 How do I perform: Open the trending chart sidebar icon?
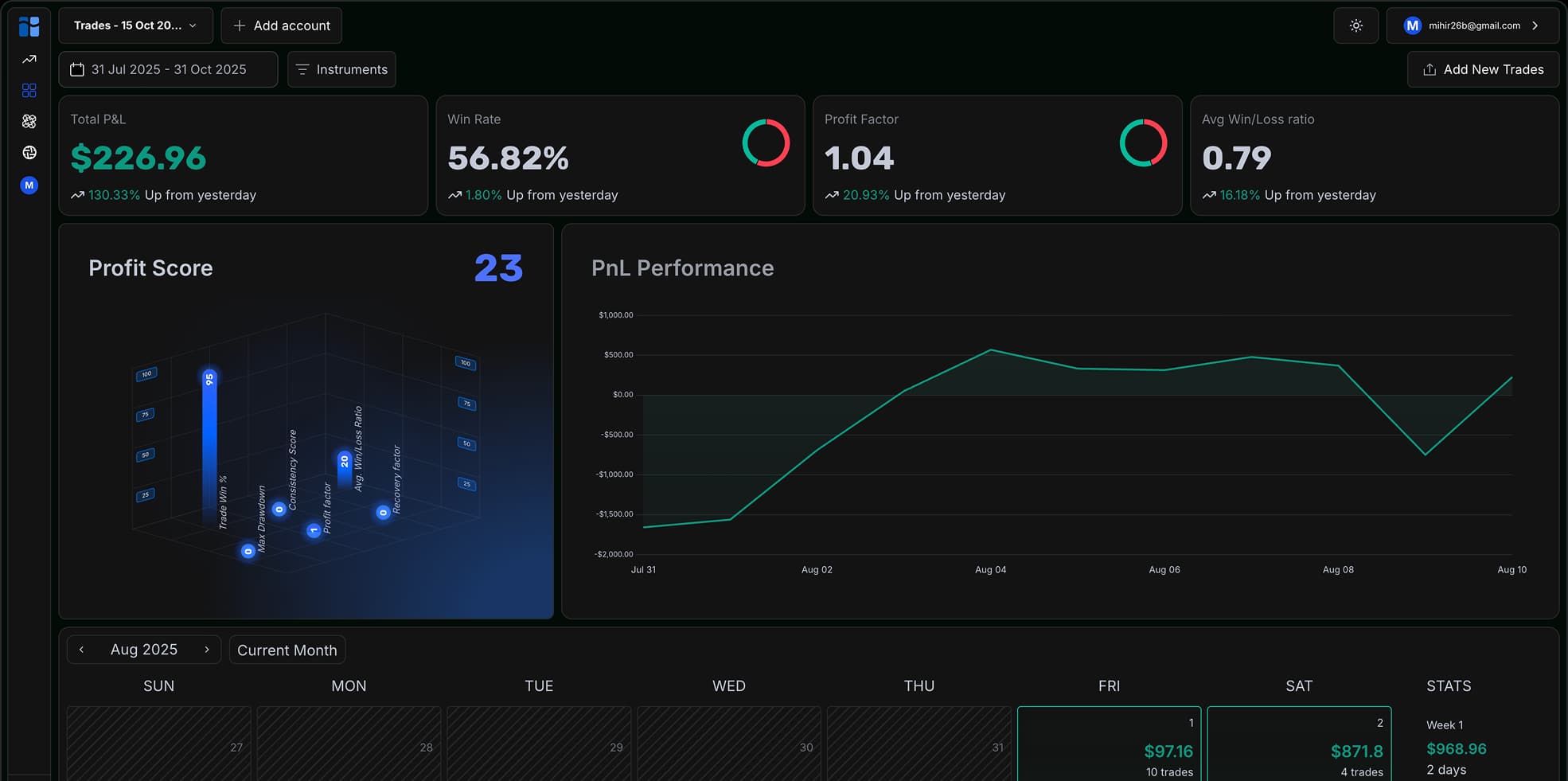click(29, 60)
